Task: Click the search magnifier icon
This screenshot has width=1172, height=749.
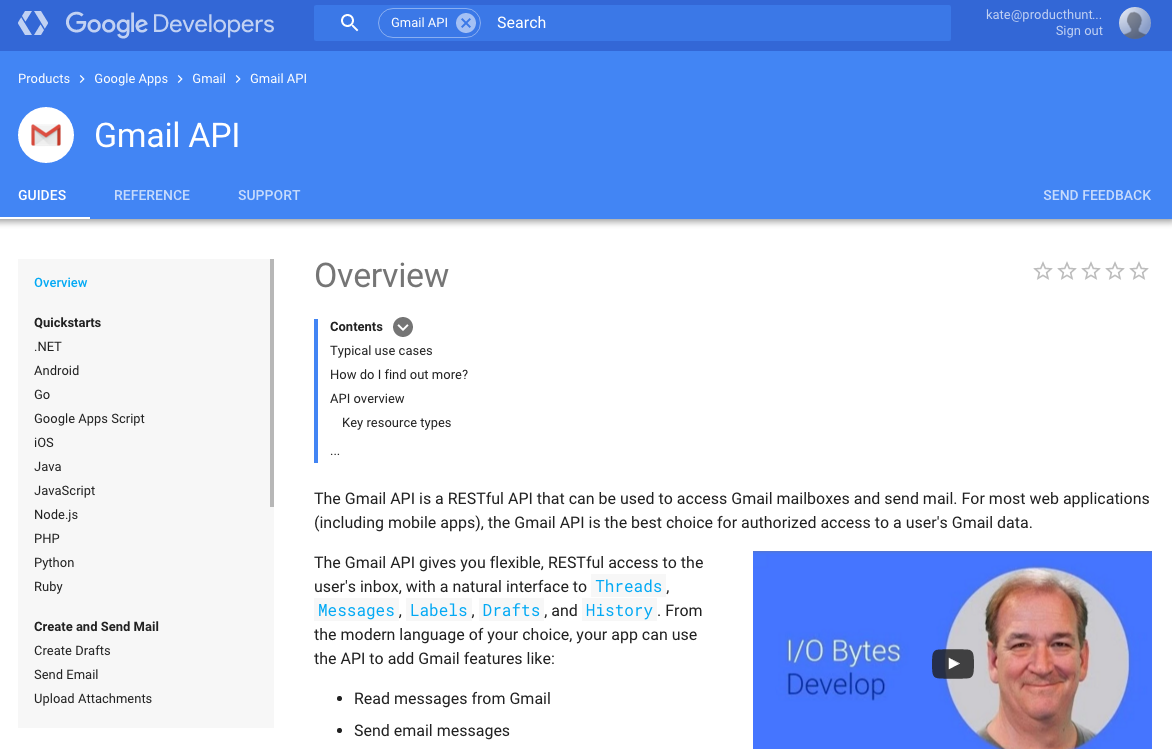Action: click(349, 22)
